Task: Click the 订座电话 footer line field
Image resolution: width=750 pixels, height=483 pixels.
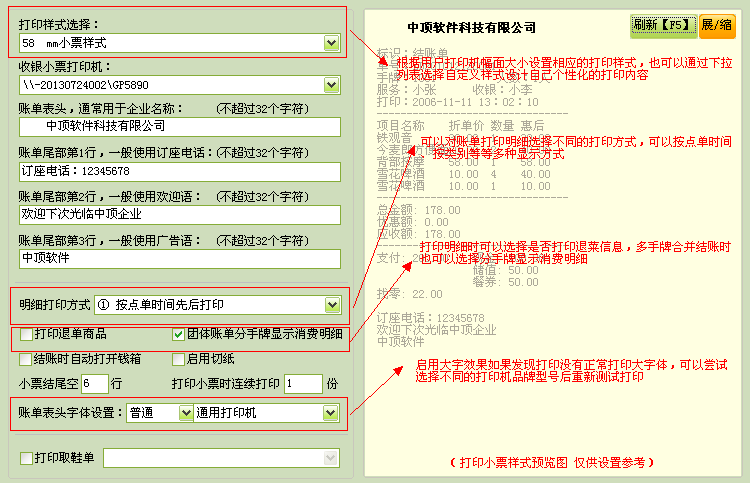Action: (x=180, y=171)
